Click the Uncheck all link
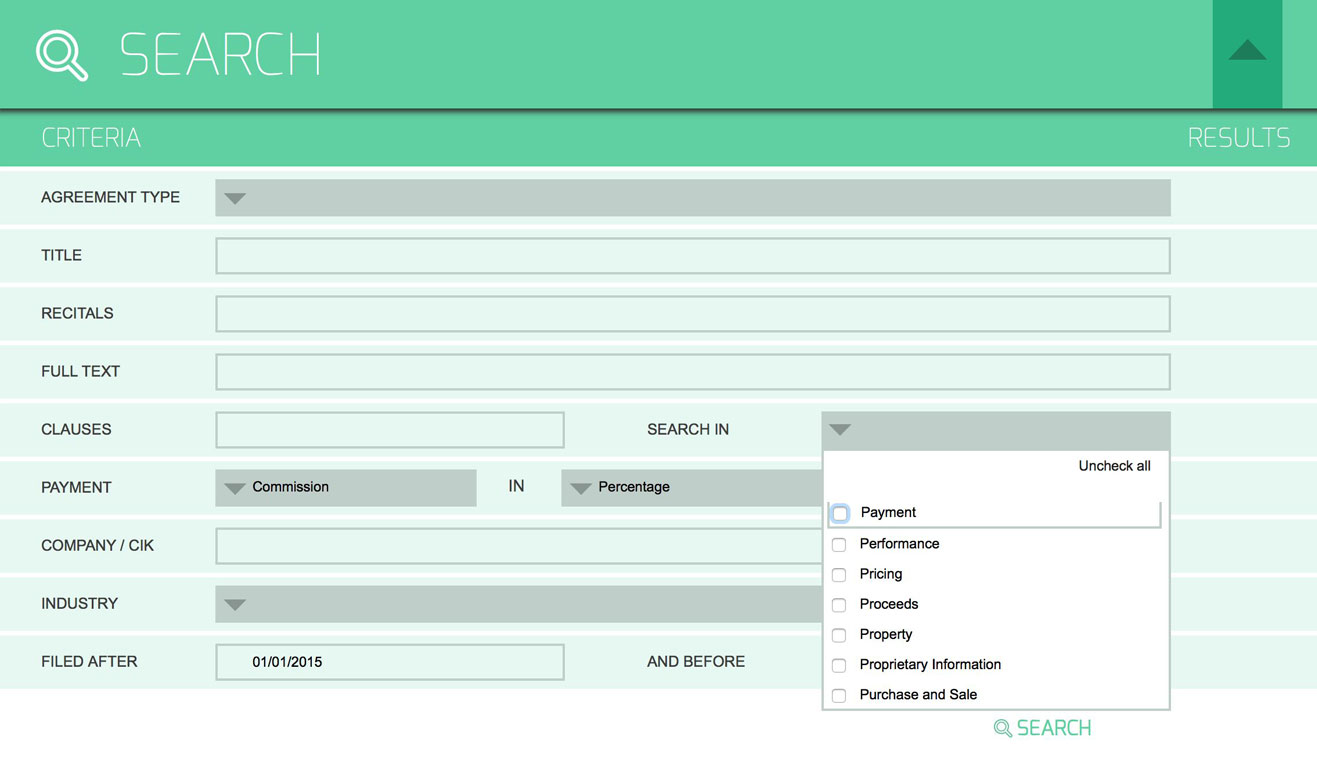1317x761 pixels. pyautogui.click(x=1114, y=466)
